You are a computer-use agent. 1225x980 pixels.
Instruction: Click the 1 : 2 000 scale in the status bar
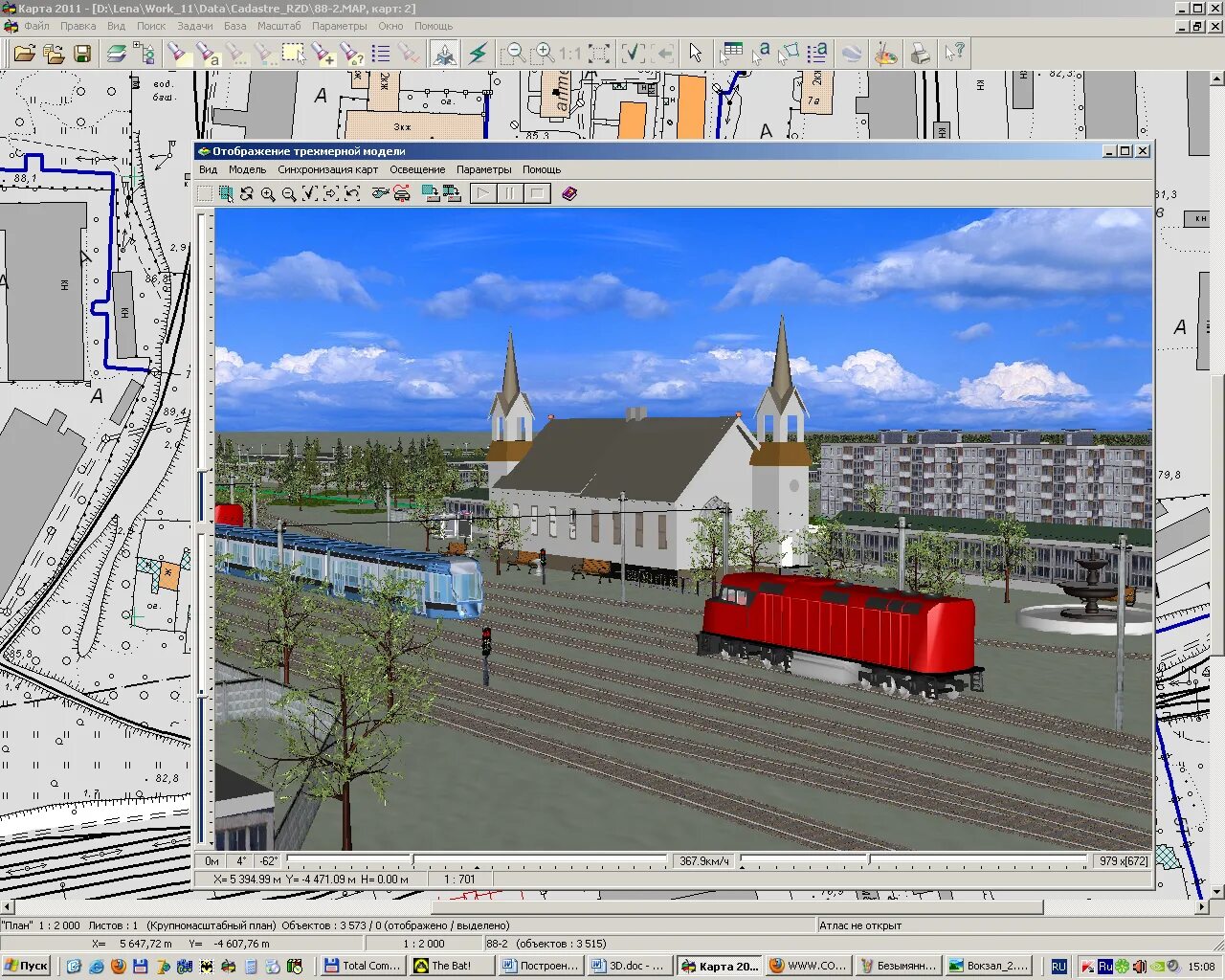pyautogui.click(x=424, y=944)
